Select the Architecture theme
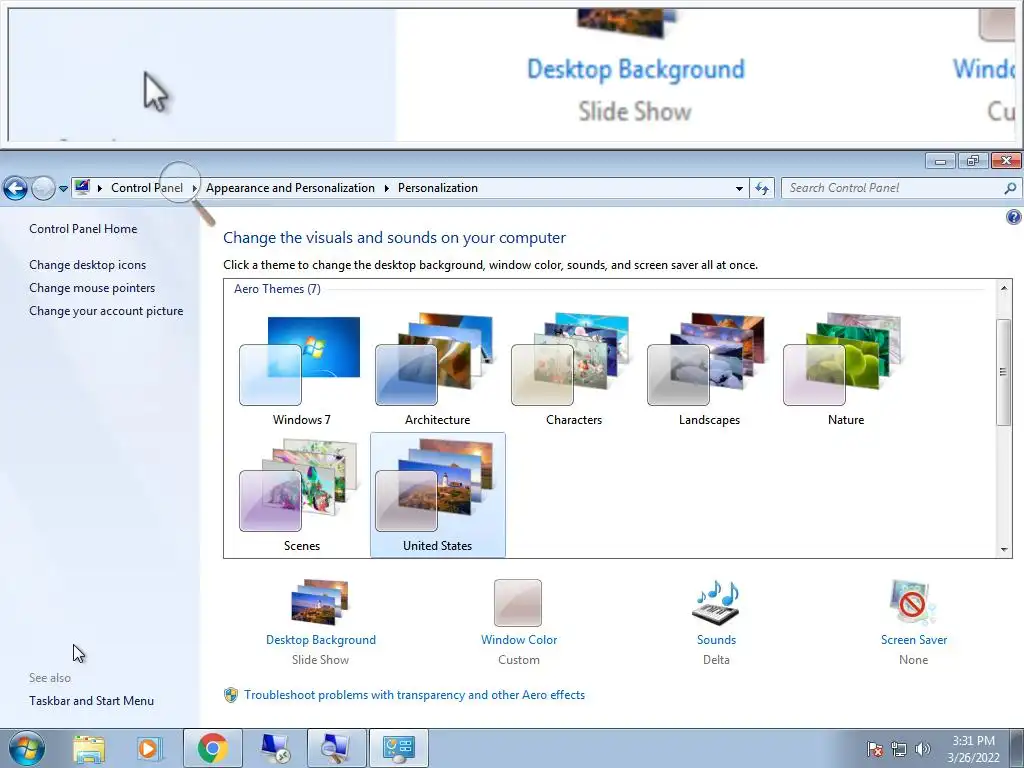Screen dimensions: 1024x768 tap(437, 370)
